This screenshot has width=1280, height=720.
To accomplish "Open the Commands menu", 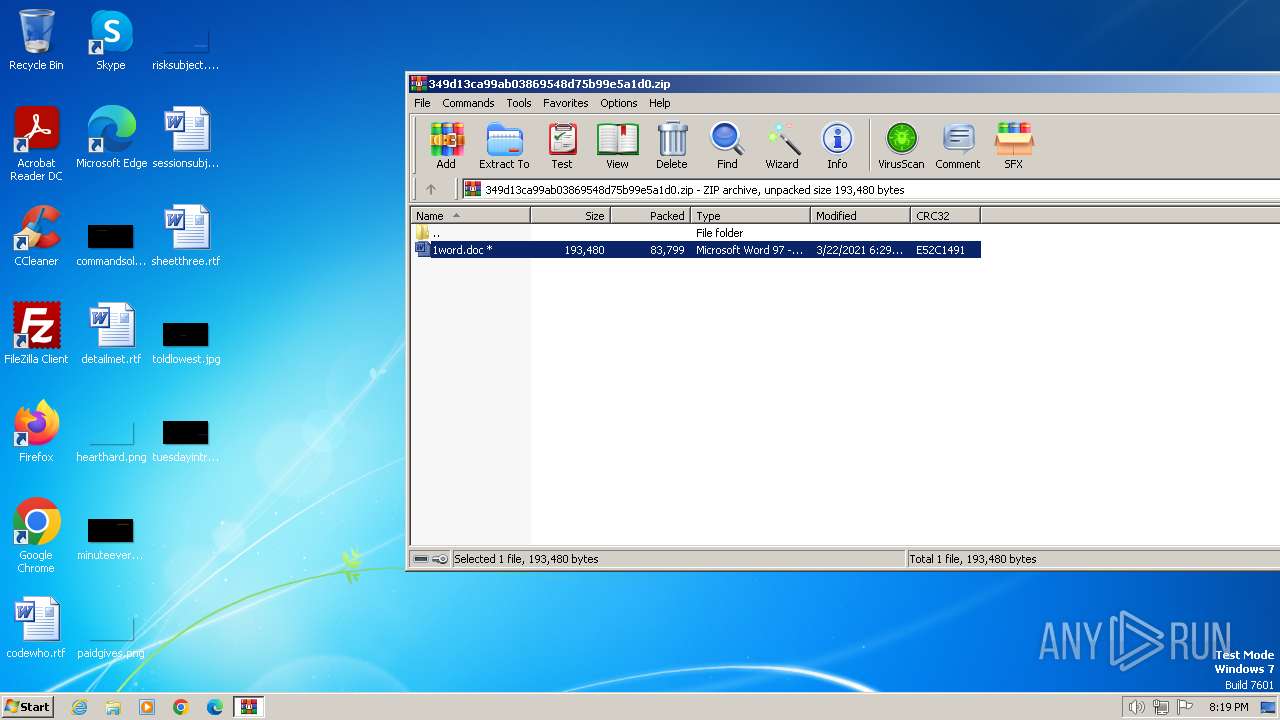I will tap(468, 103).
